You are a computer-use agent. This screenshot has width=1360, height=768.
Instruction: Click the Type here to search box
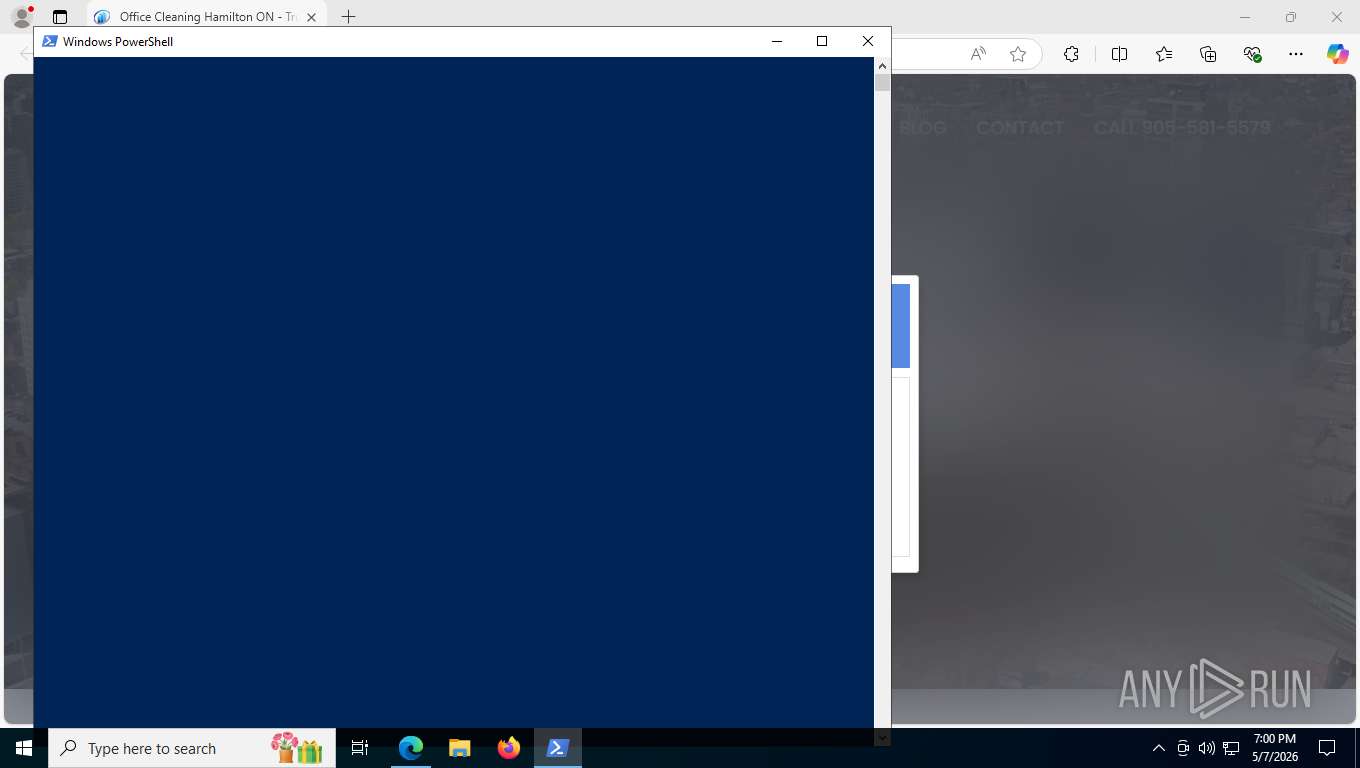(192, 748)
